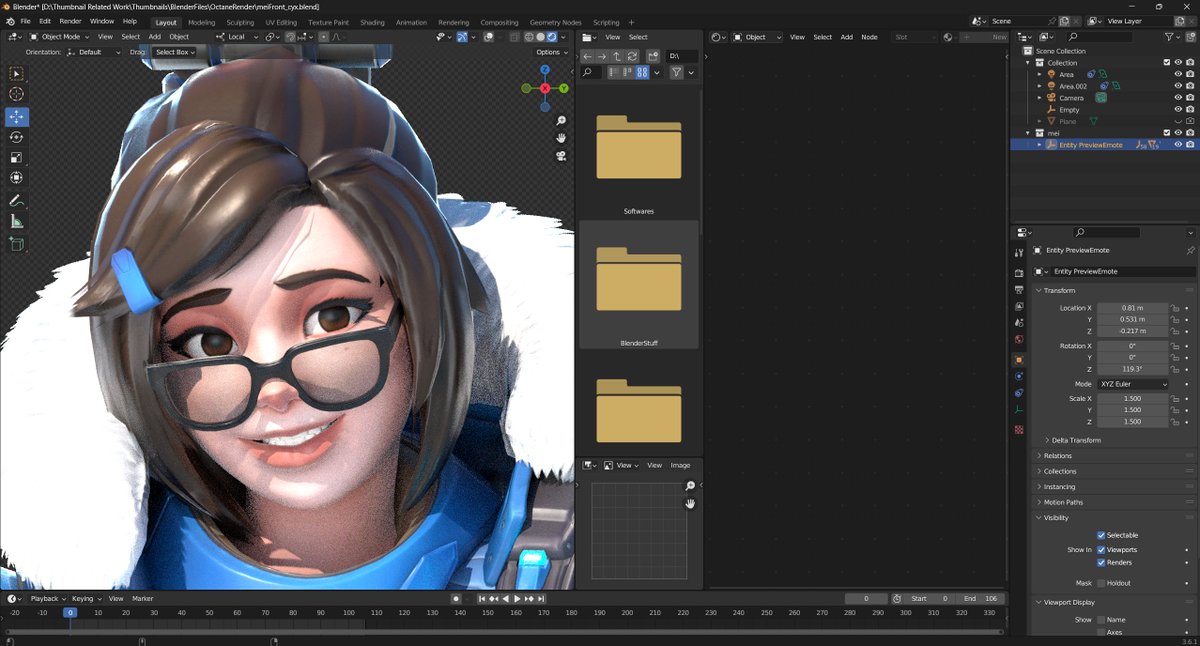The width and height of the screenshot is (1200, 646).
Task: Hide the Camera object in viewport
Action: [x=1178, y=98]
